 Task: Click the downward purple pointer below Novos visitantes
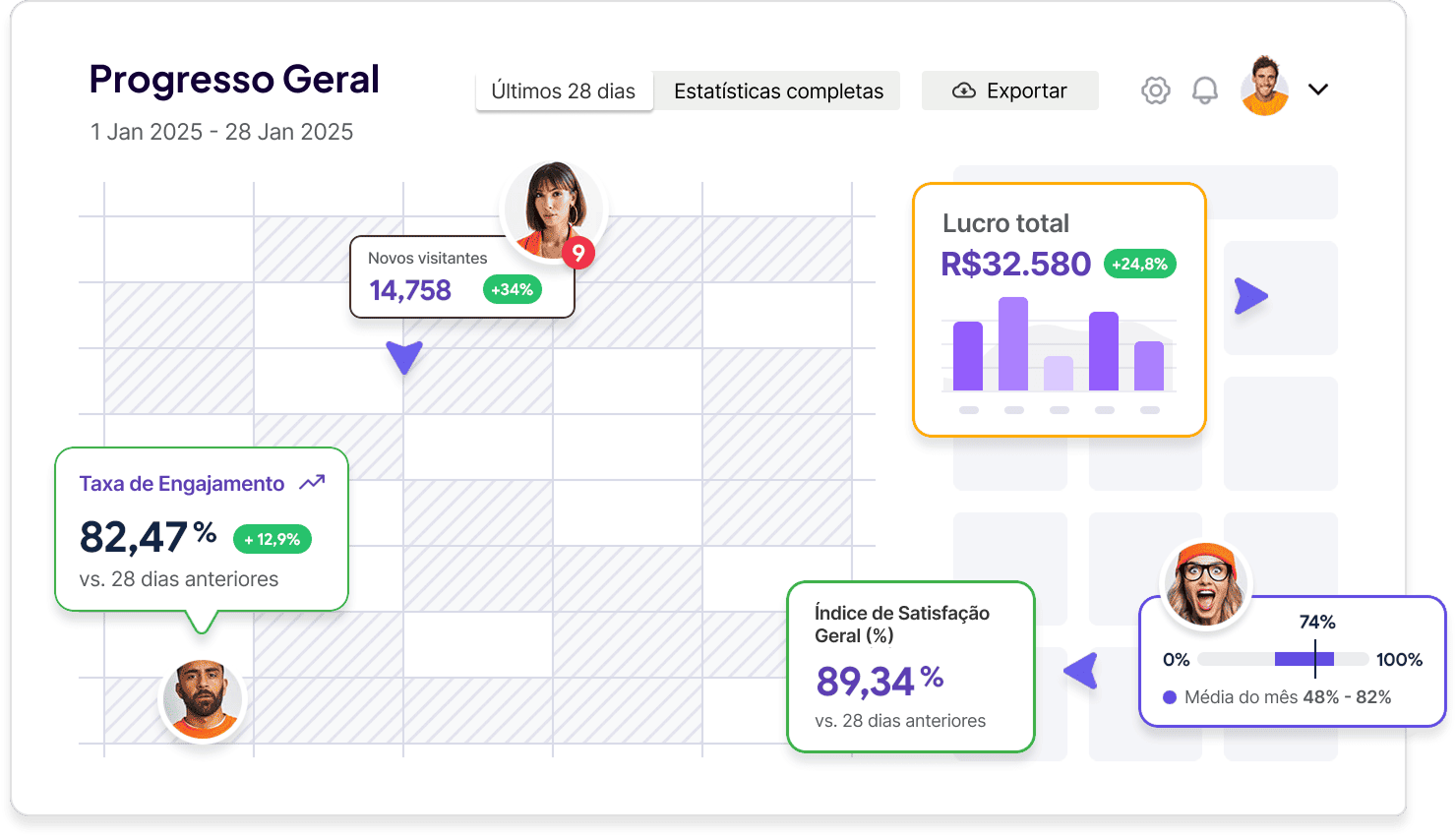click(404, 358)
